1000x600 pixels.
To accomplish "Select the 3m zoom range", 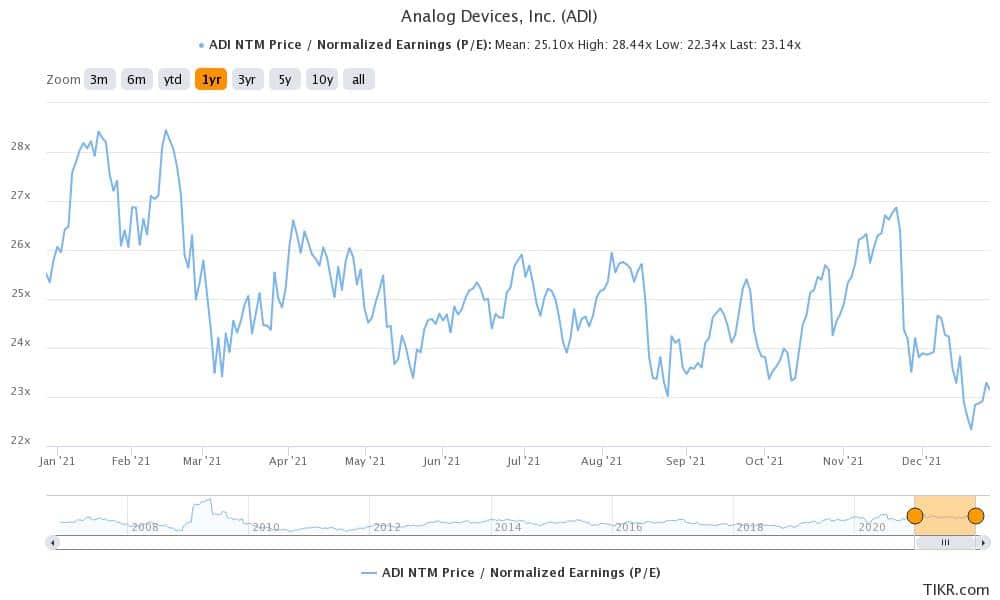I will pos(99,80).
